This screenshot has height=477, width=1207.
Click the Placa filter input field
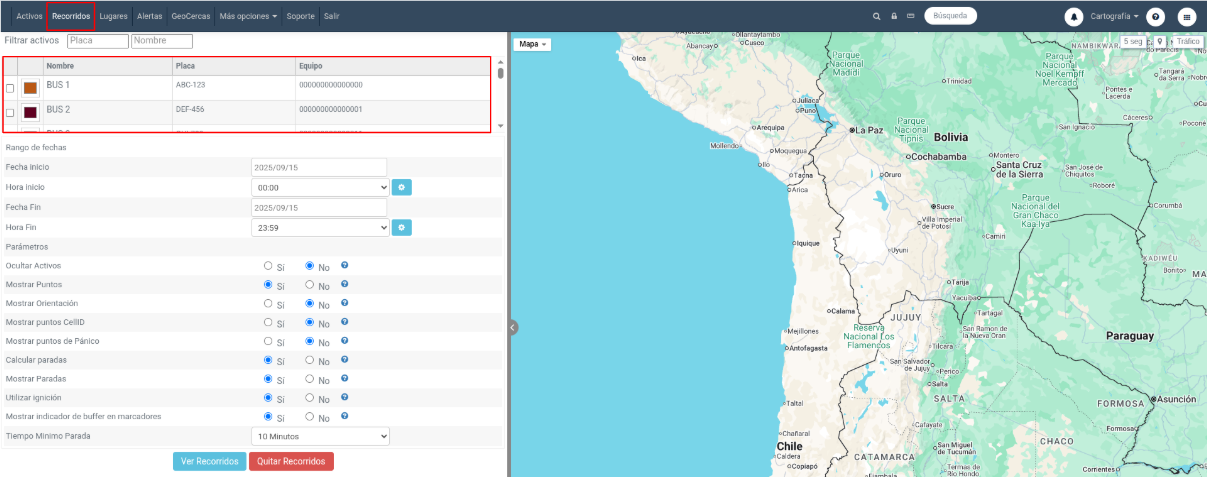[98, 41]
